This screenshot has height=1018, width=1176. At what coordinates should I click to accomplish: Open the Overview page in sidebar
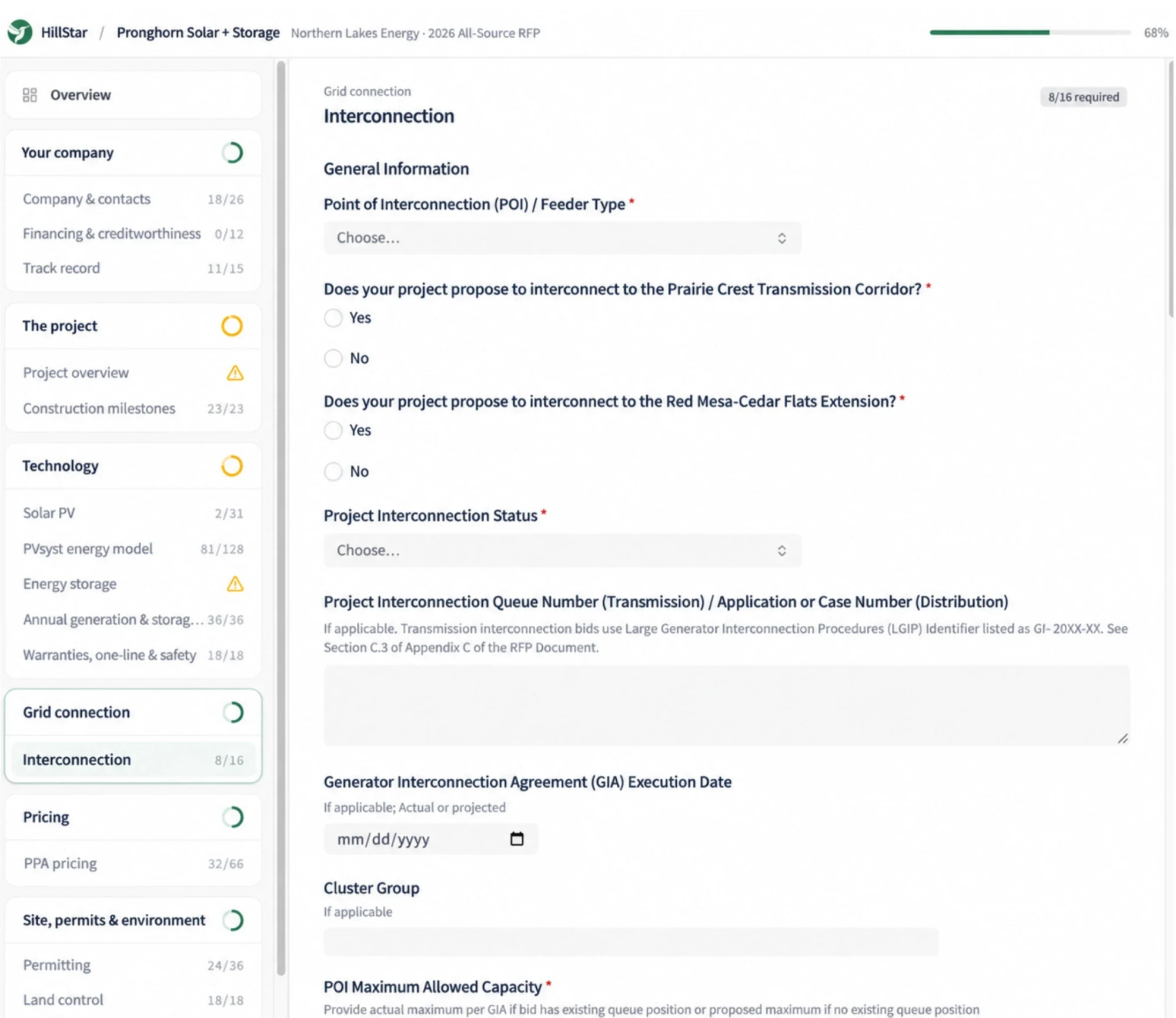[133, 95]
